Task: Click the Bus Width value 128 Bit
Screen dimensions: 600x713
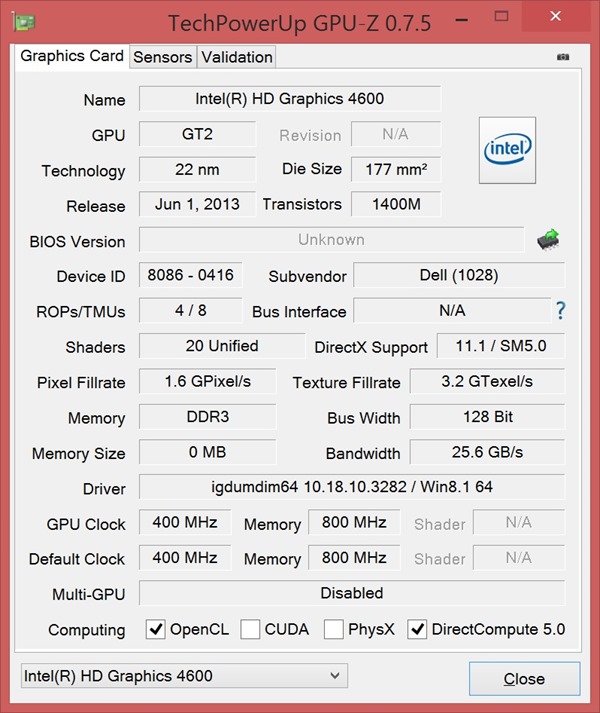Action: coord(487,417)
